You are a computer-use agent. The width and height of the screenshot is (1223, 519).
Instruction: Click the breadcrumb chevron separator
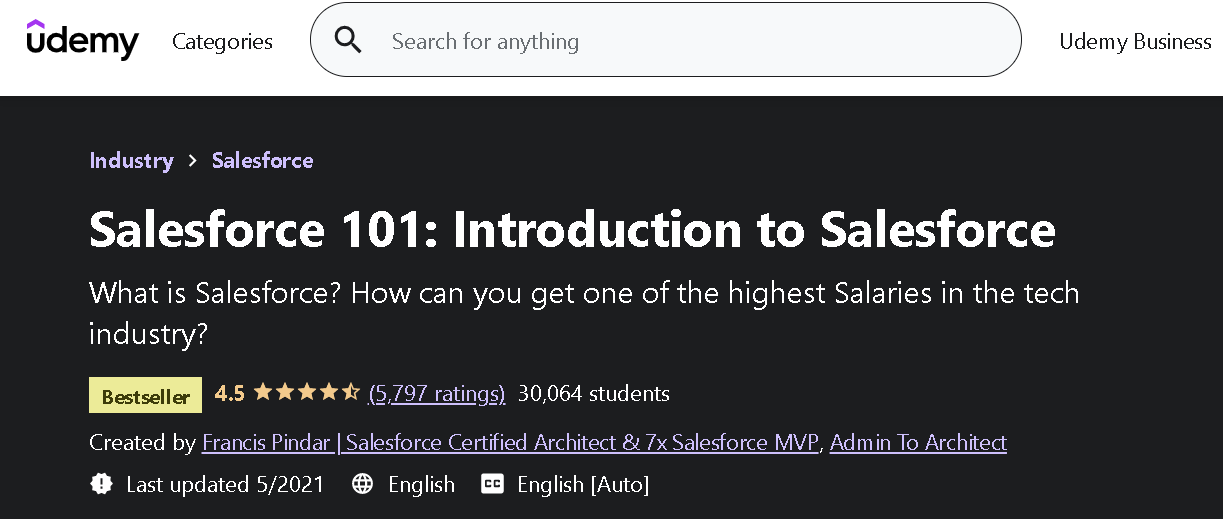click(193, 161)
